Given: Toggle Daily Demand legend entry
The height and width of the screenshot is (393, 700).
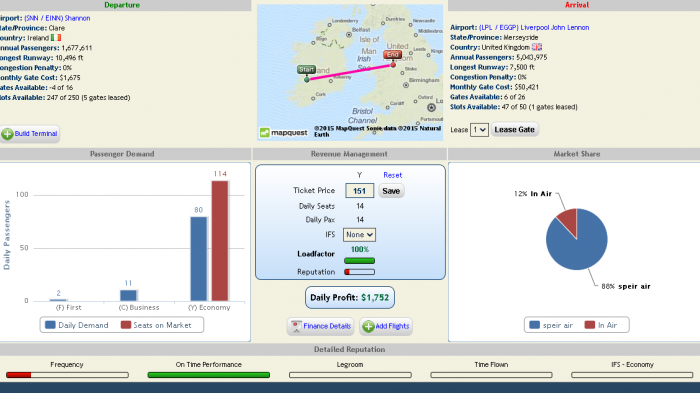Looking at the screenshot, I should [77, 325].
